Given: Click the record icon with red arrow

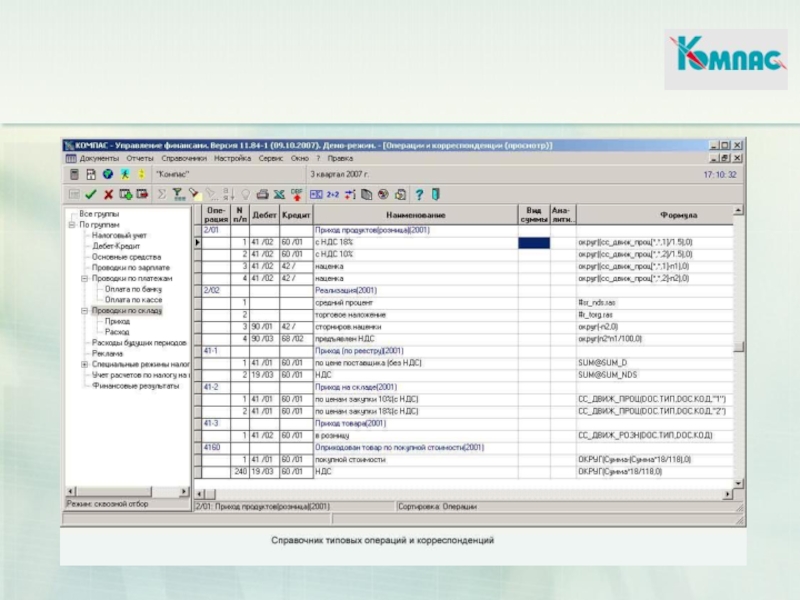Looking at the screenshot, I should [x=142, y=194].
